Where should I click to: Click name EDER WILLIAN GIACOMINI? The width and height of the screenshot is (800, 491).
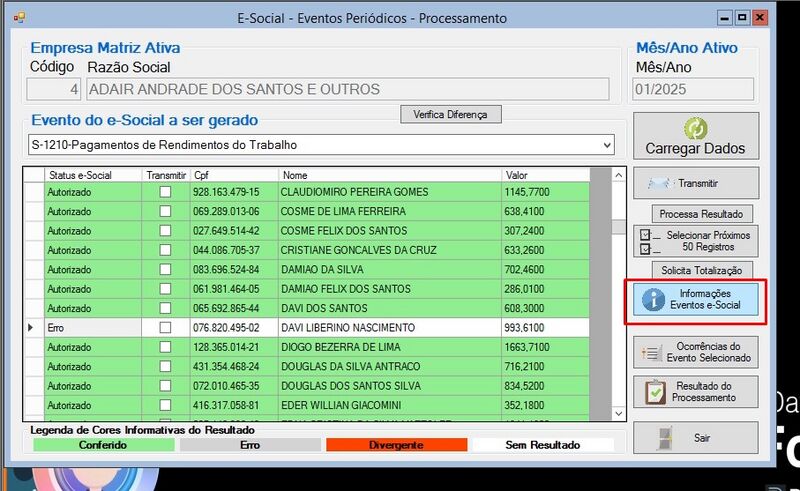tap(341, 405)
